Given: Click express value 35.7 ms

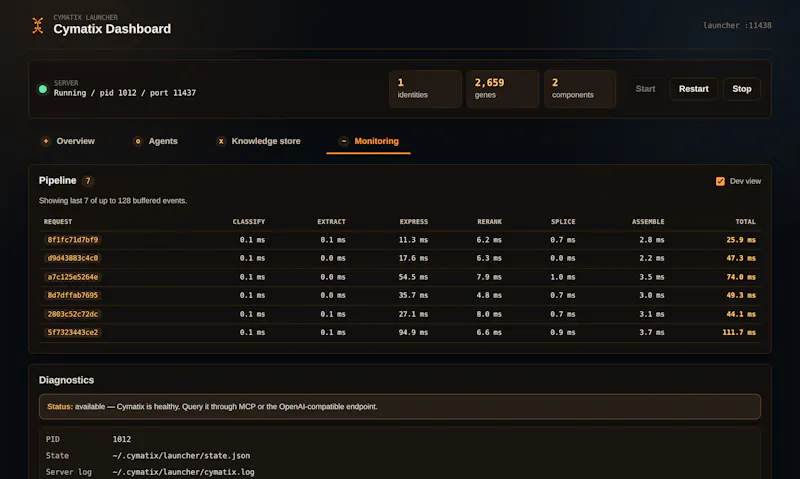Looking at the screenshot, I should tap(413, 295).
